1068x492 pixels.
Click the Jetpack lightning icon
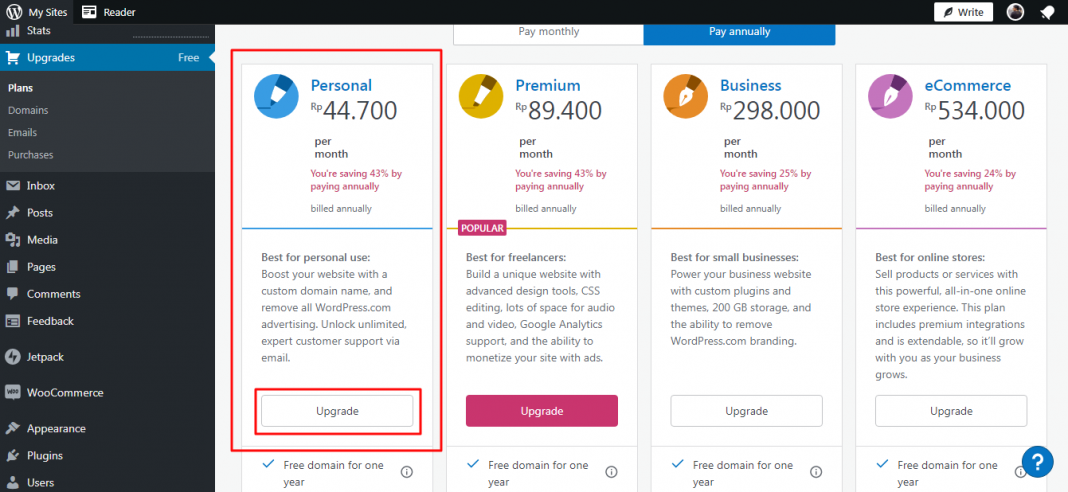[12, 357]
